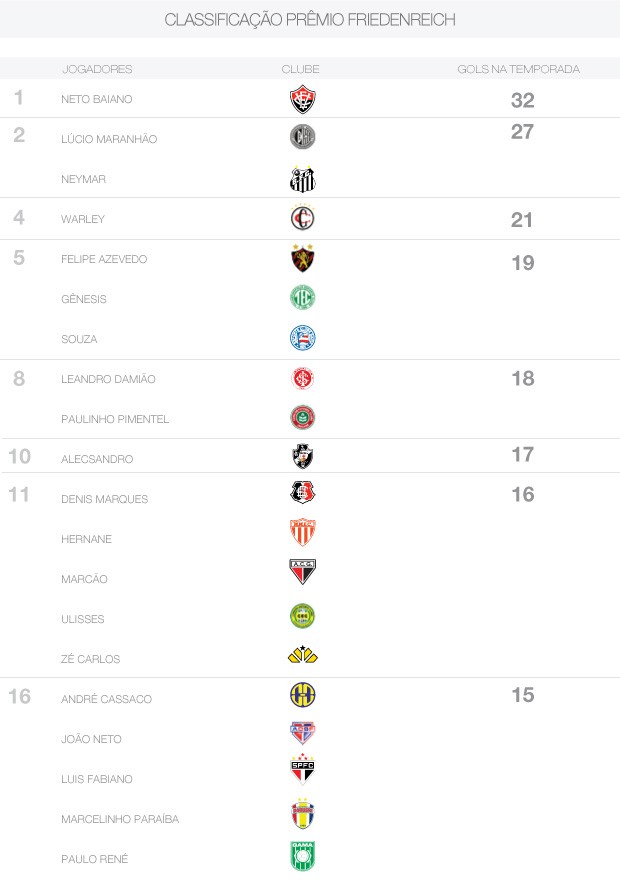
Task: Click Leandro Damião's Internacional crest
Action: point(302,378)
